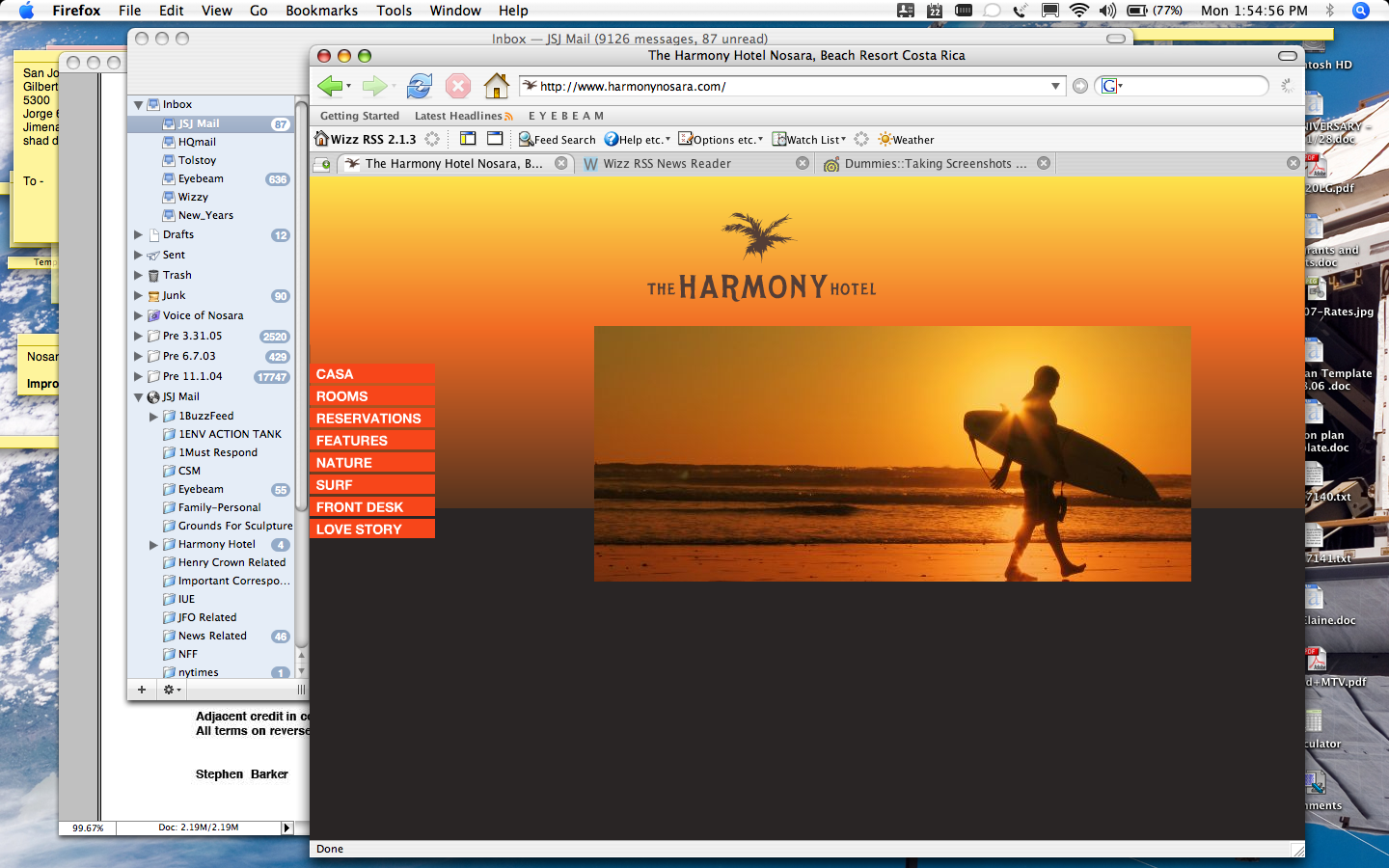The image size is (1389, 868).
Task: Go back with the green Back arrow
Action: pos(330,86)
